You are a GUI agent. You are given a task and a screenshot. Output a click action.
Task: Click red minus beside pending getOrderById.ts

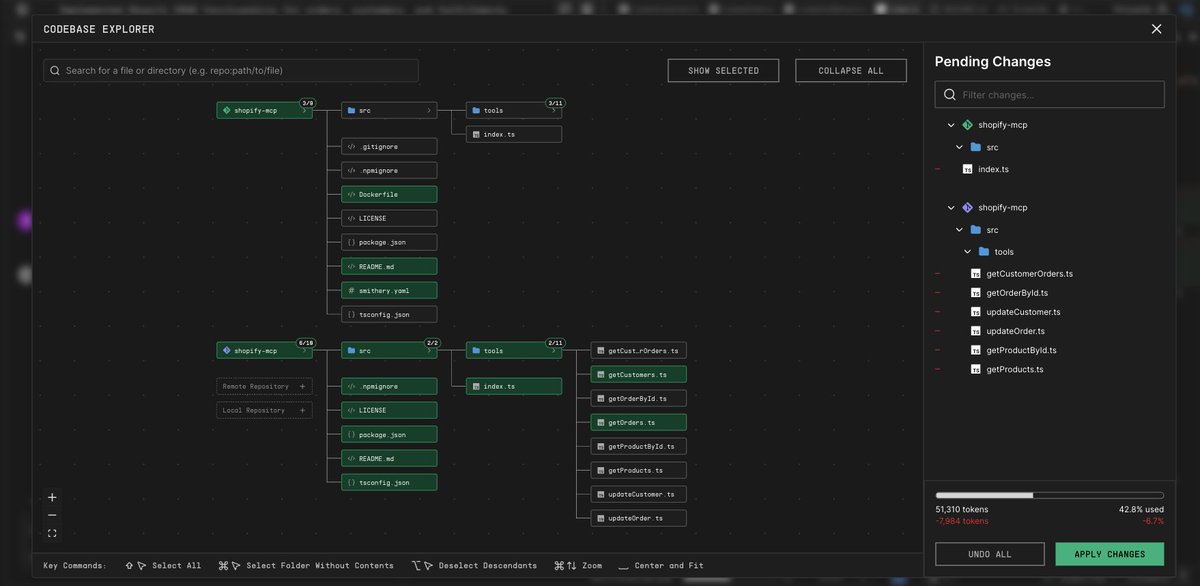tap(938, 292)
